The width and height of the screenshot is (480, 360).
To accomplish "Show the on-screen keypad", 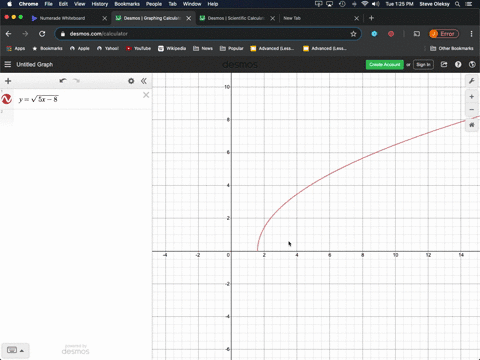I will (15, 350).
